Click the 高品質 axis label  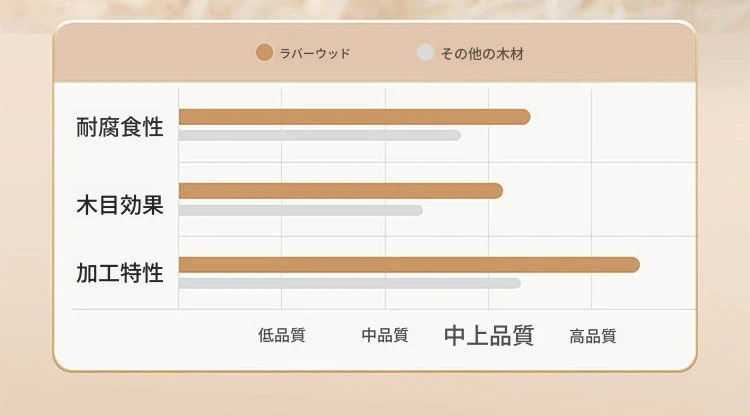pyautogui.click(x=593, y=336)
